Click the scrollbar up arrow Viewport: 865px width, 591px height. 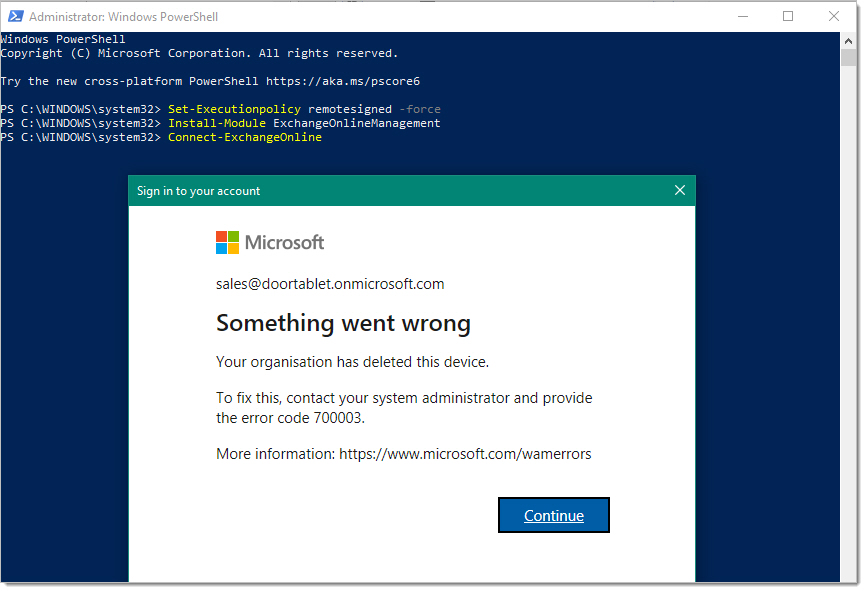coord(848,40)
